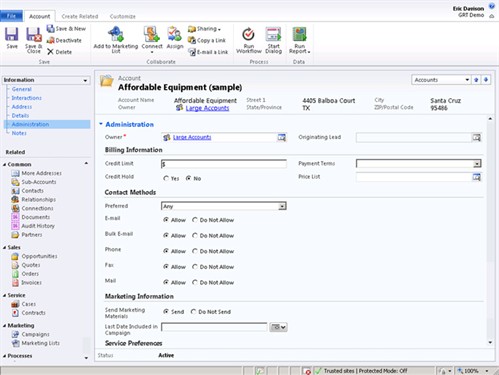Choose Do Not Send marketing materials

click(x=193, y=312)
